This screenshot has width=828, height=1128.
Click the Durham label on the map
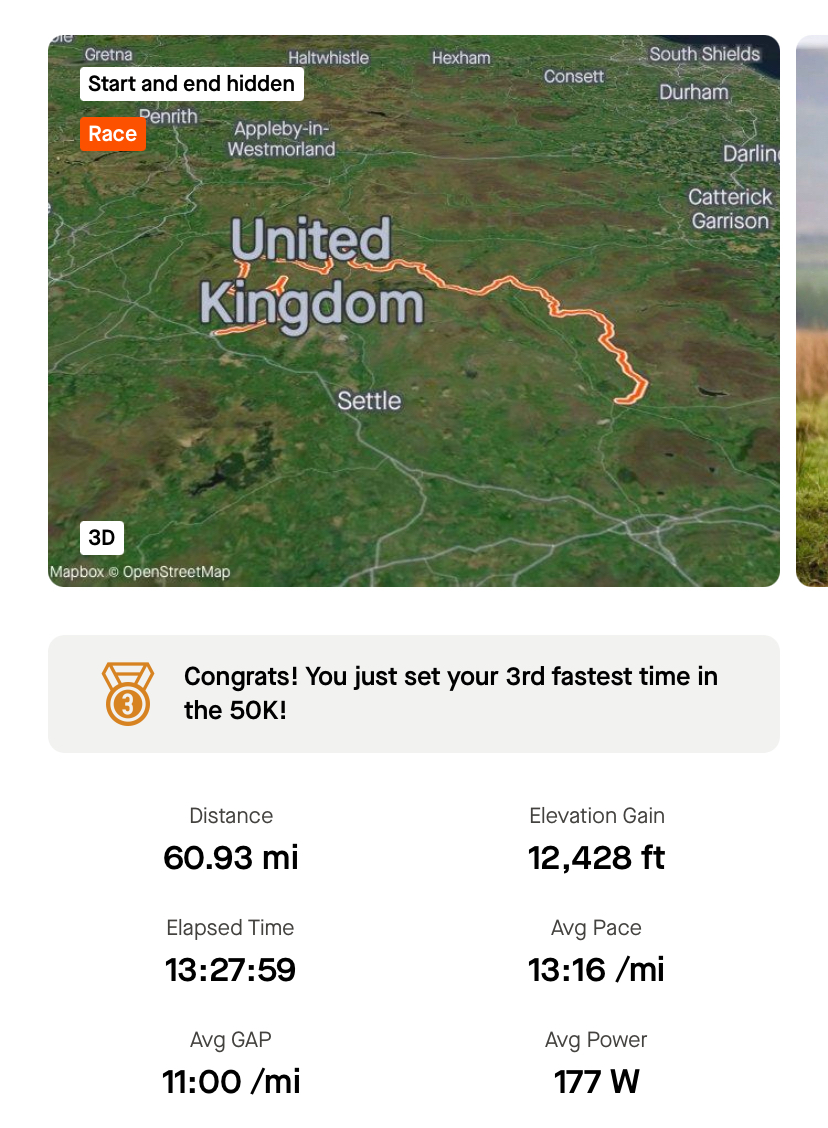pyautogui.click(x=694, y=92)
